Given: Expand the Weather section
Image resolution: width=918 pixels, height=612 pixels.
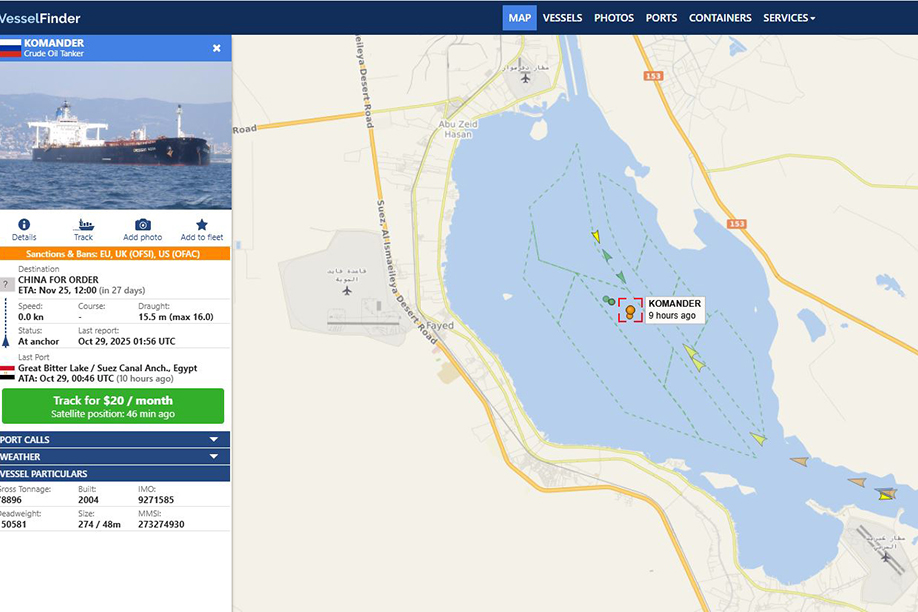Looking at the screenshot, I should point(115,456).
